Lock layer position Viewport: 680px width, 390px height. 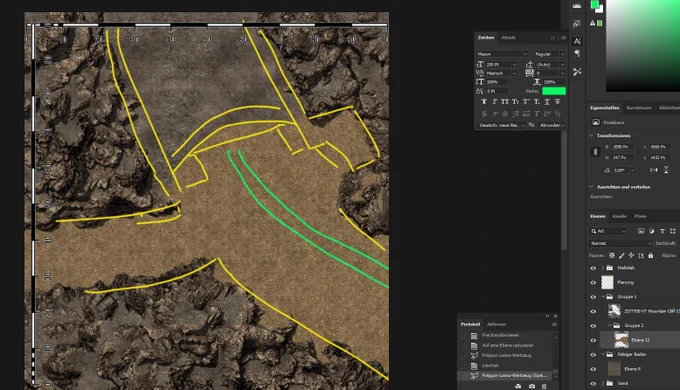point(631,256)
